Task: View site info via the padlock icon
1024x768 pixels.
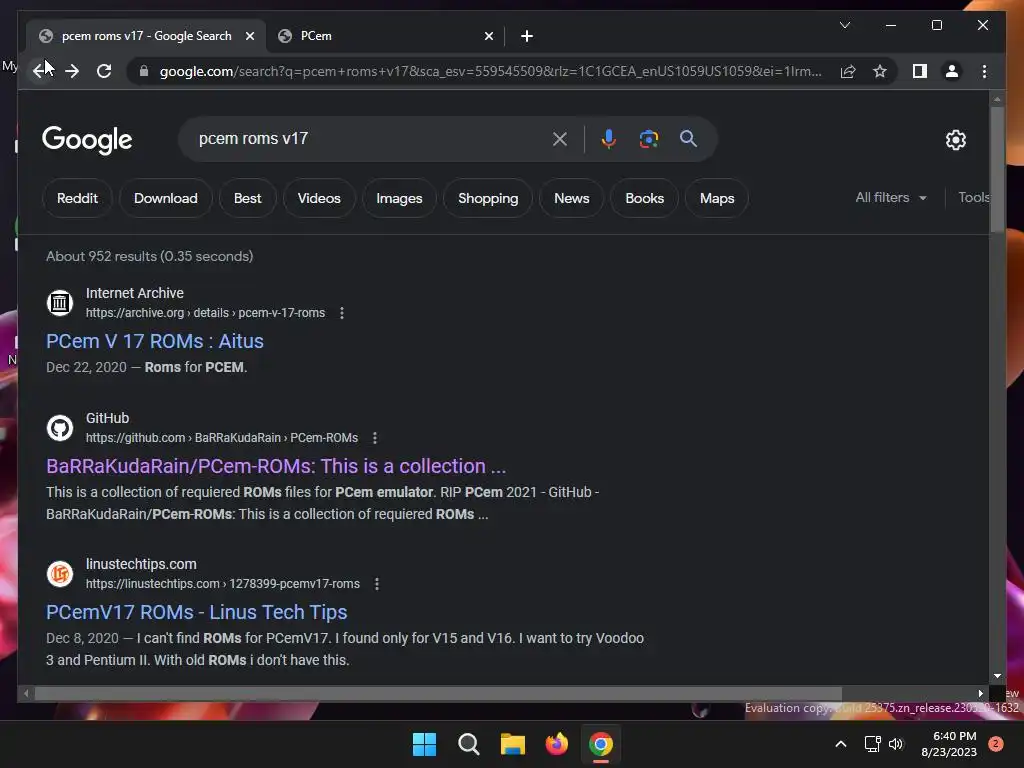Action: (x=144, y=71)
